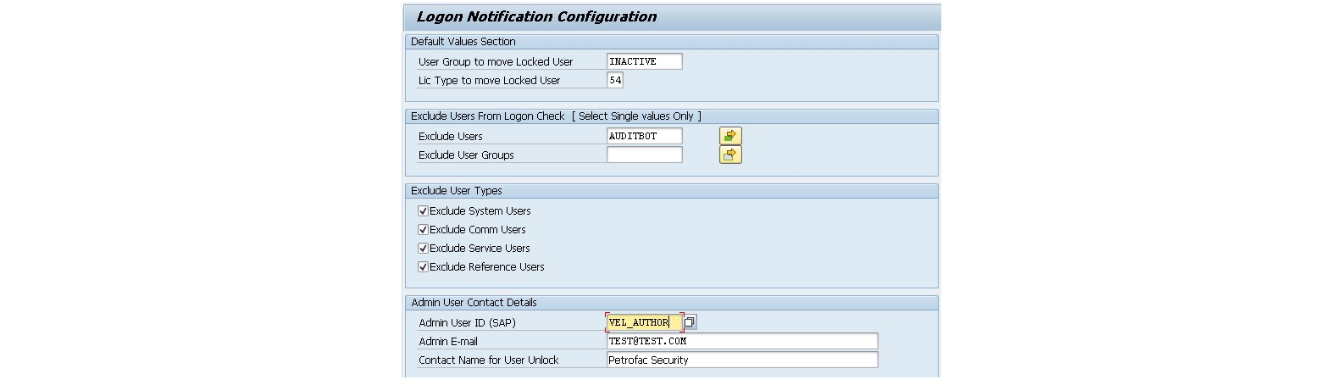Toggle Exclude Service Users checkbox

click(423, 248)
